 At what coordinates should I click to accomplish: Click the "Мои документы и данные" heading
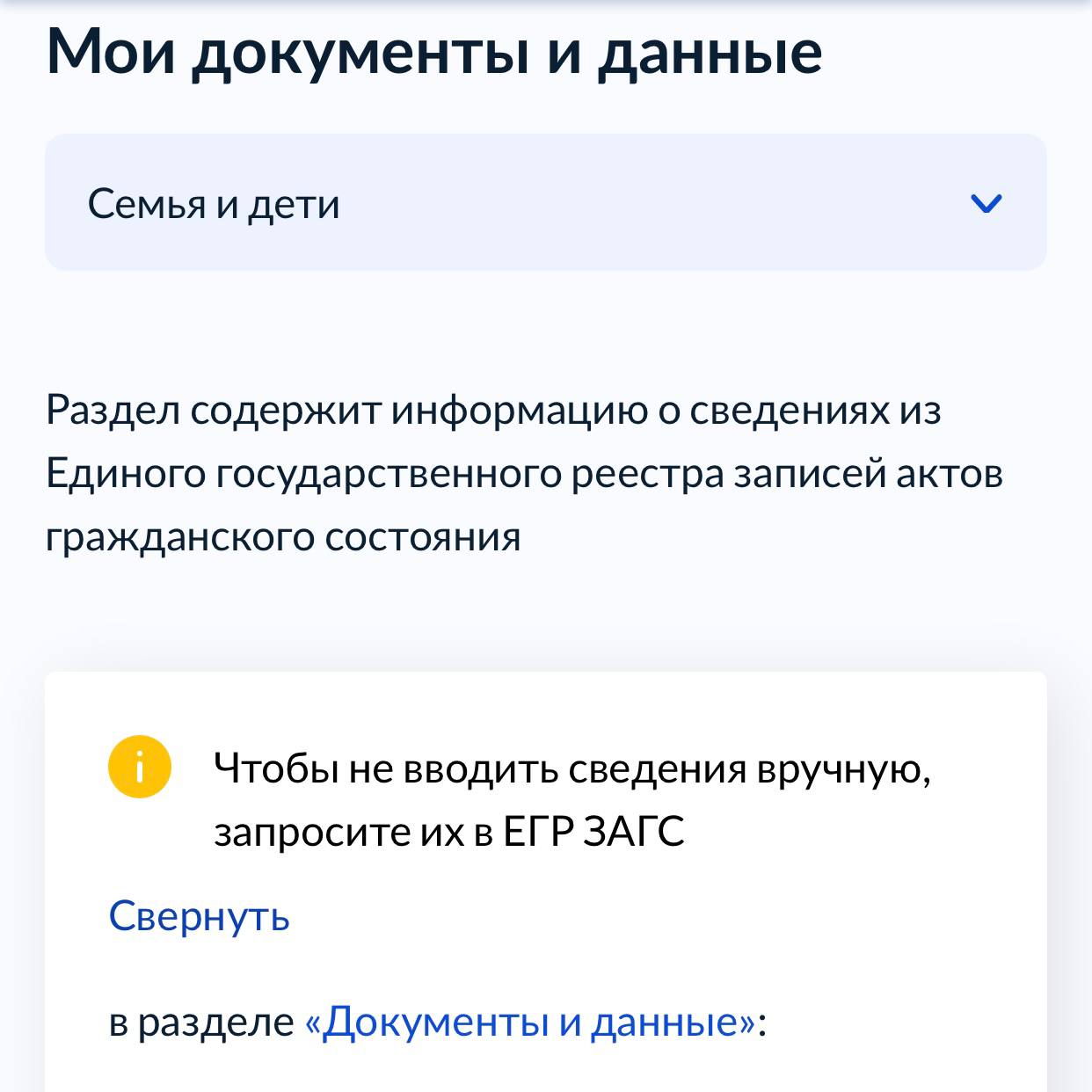[x=434, y=53]
